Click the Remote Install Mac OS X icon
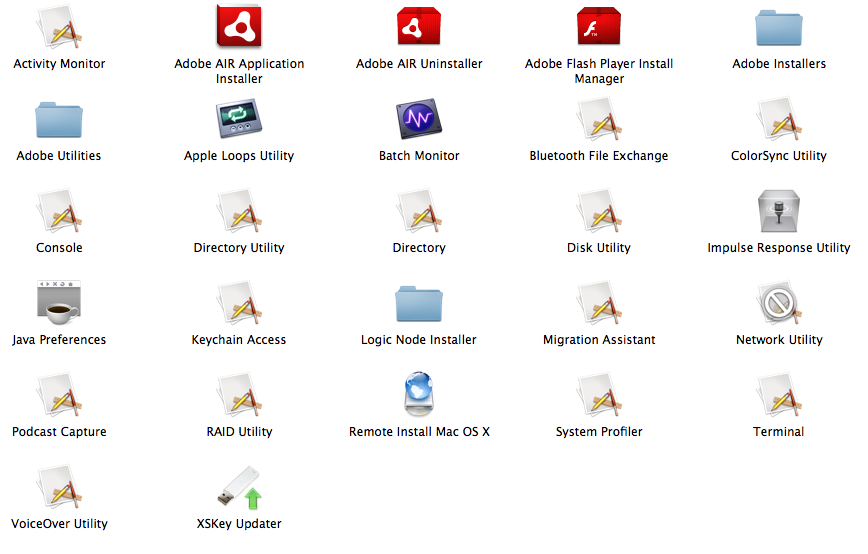 [419, 394]
